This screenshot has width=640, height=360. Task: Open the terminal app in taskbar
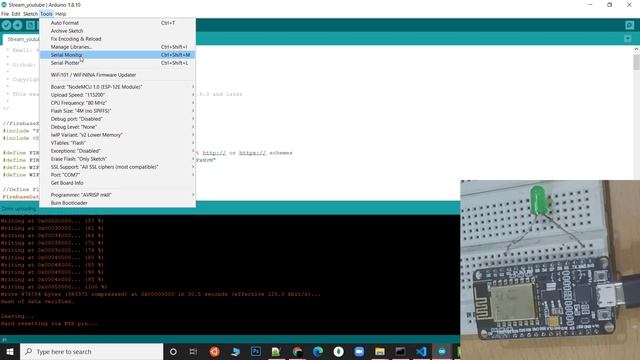400,351
